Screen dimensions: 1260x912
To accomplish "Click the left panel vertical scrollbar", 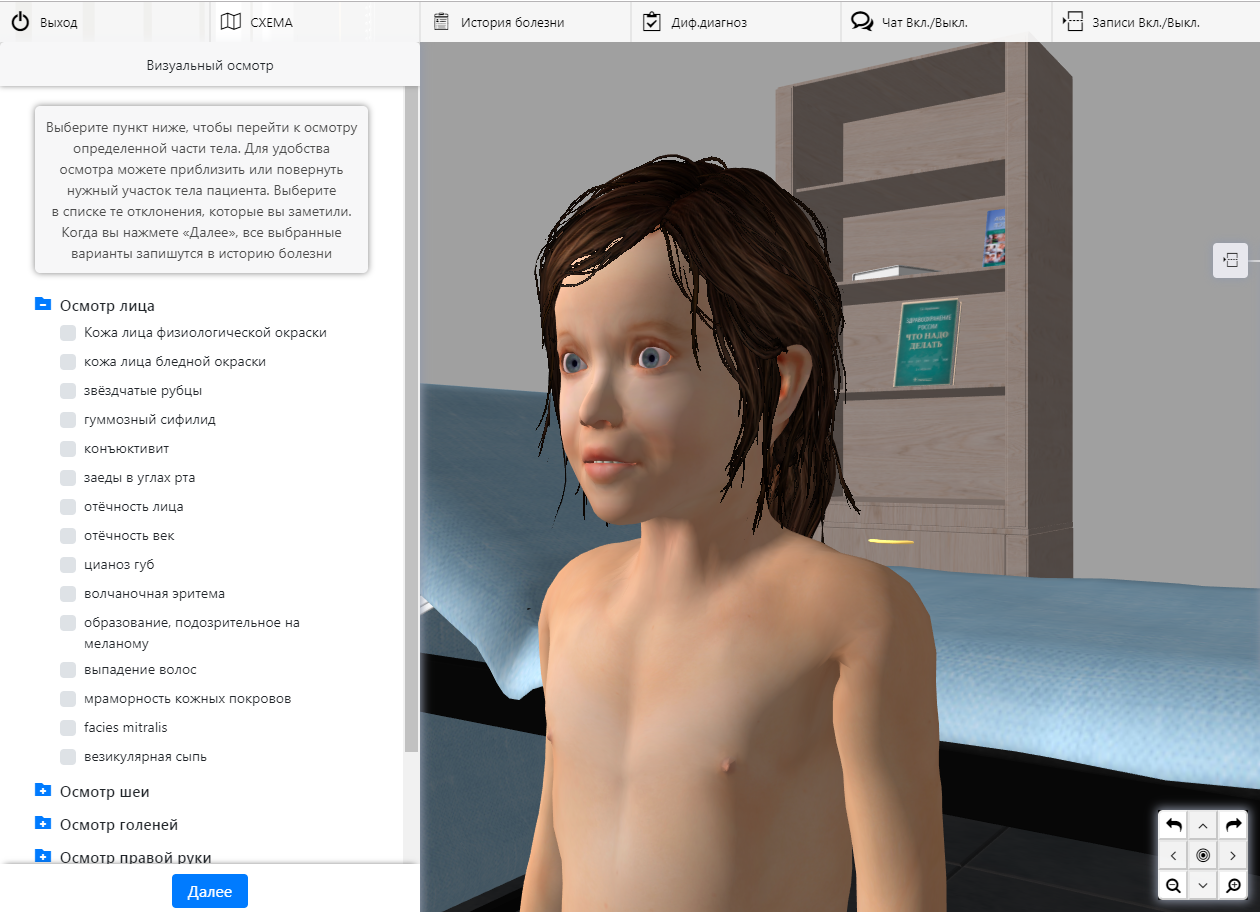I will point(411,420).
